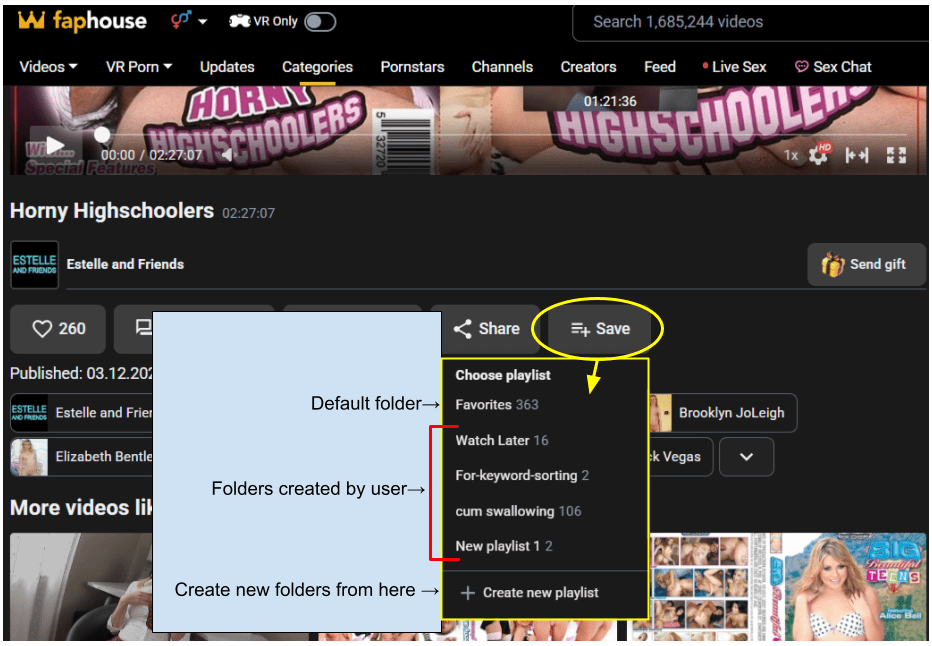Open the Videos dropdown menu

click(48, 67)
